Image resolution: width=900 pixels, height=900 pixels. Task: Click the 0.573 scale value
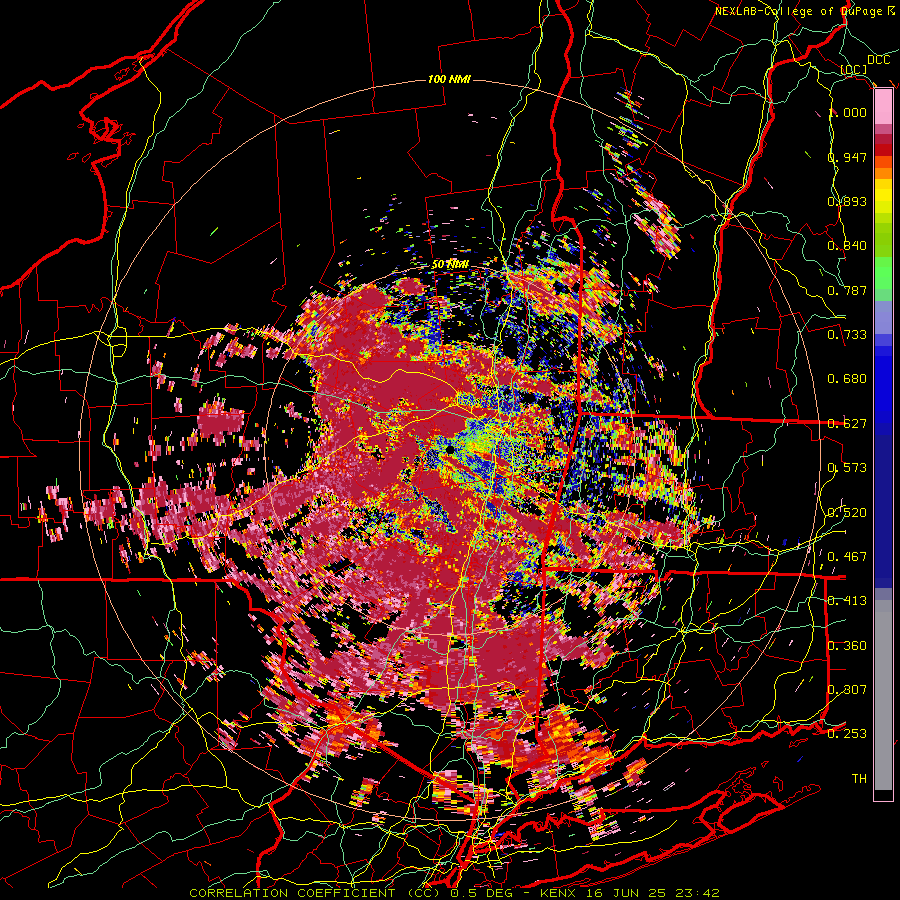pos(847,468)
